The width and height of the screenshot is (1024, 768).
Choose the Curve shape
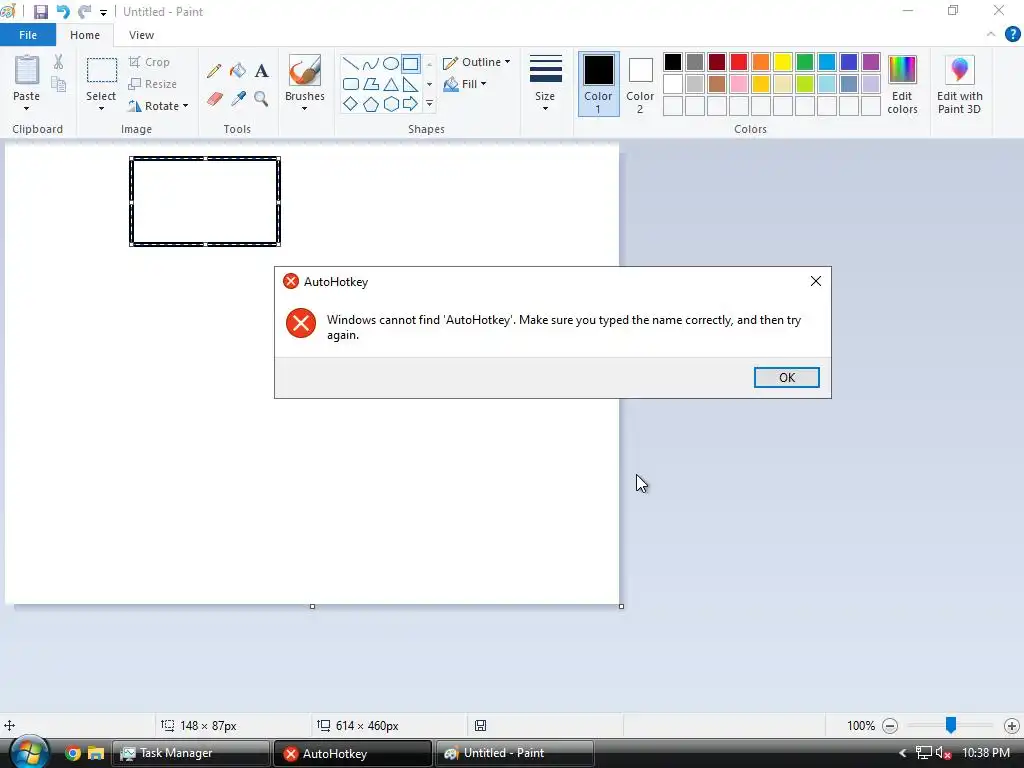(370, 63)
